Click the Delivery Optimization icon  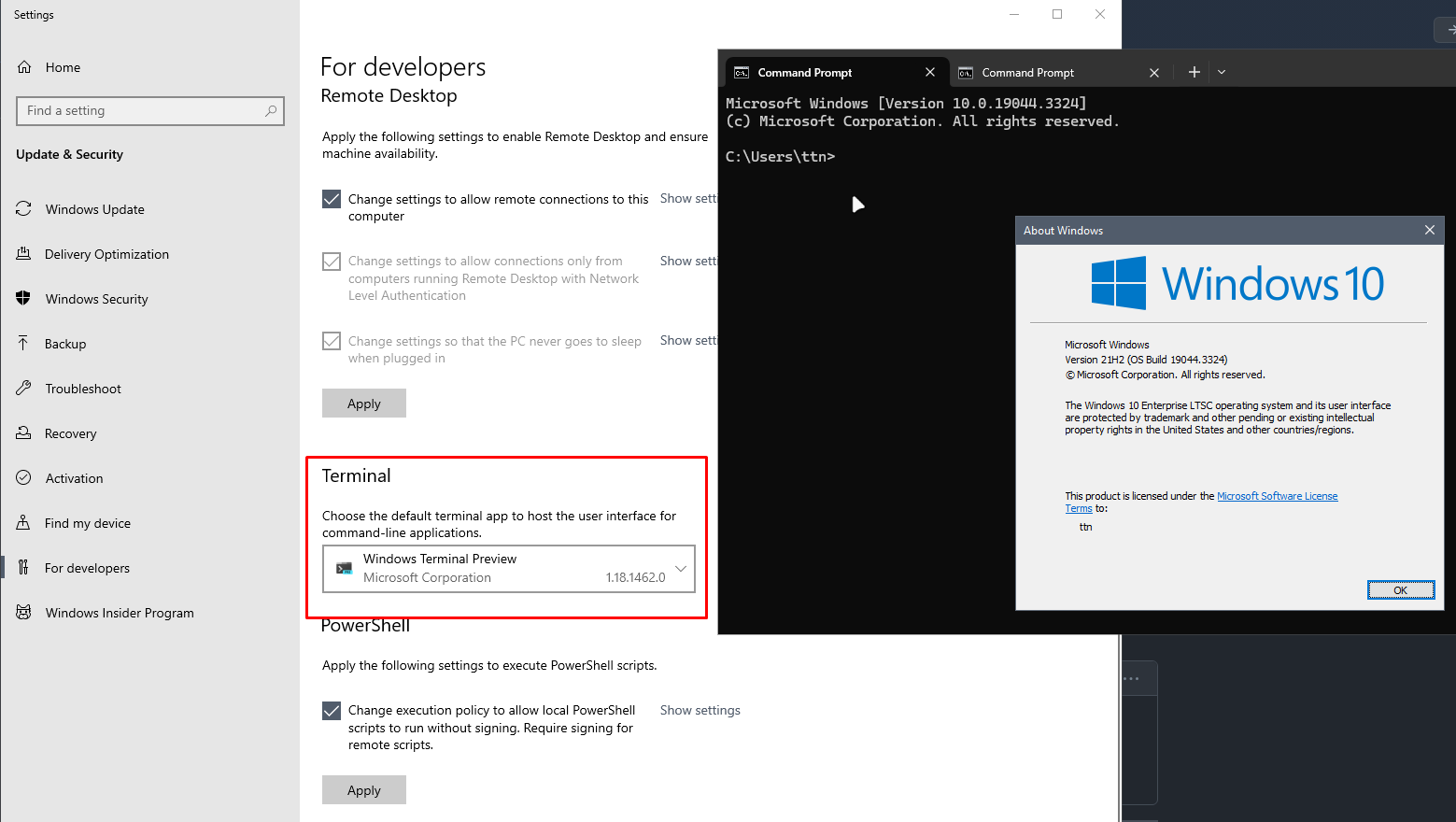tap(24, 254)
